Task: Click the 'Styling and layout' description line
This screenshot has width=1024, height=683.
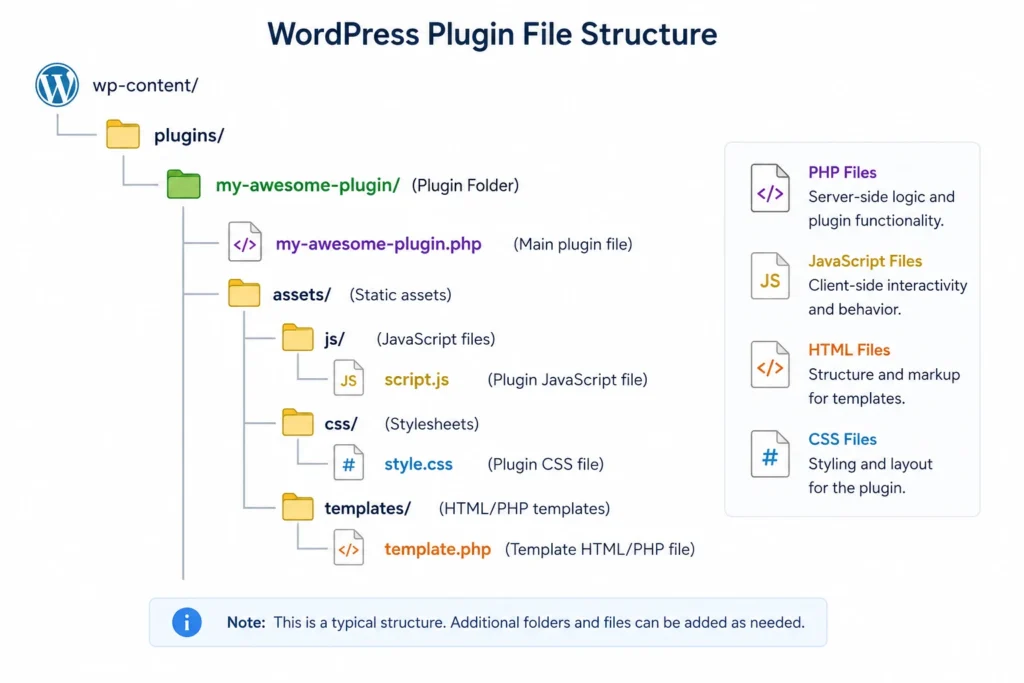Action: point(871,464)
